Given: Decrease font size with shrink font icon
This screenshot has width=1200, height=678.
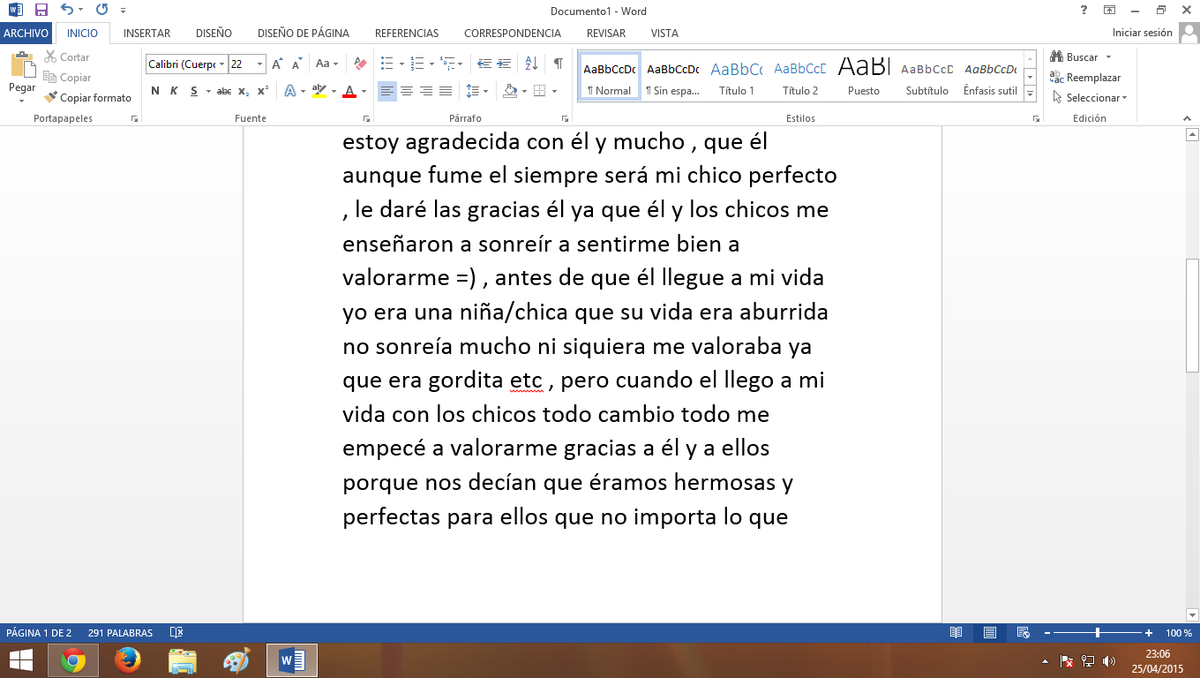Looking at the screenshot, I should (297, 63).
